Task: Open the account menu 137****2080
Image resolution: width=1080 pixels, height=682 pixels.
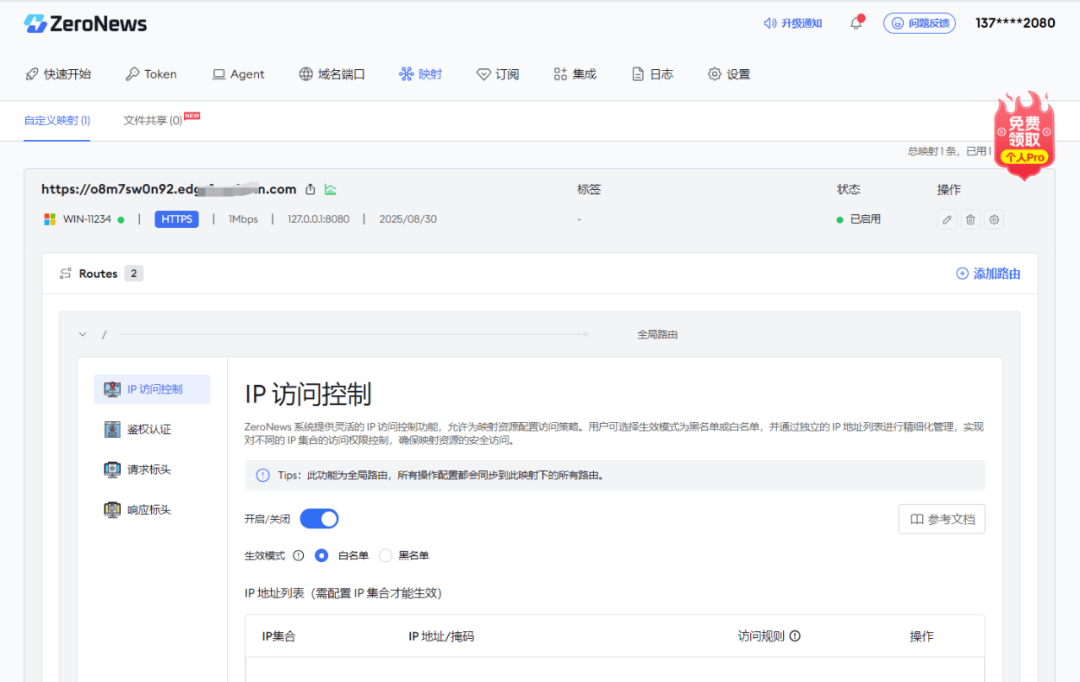Action: (x=1015, y=23)
